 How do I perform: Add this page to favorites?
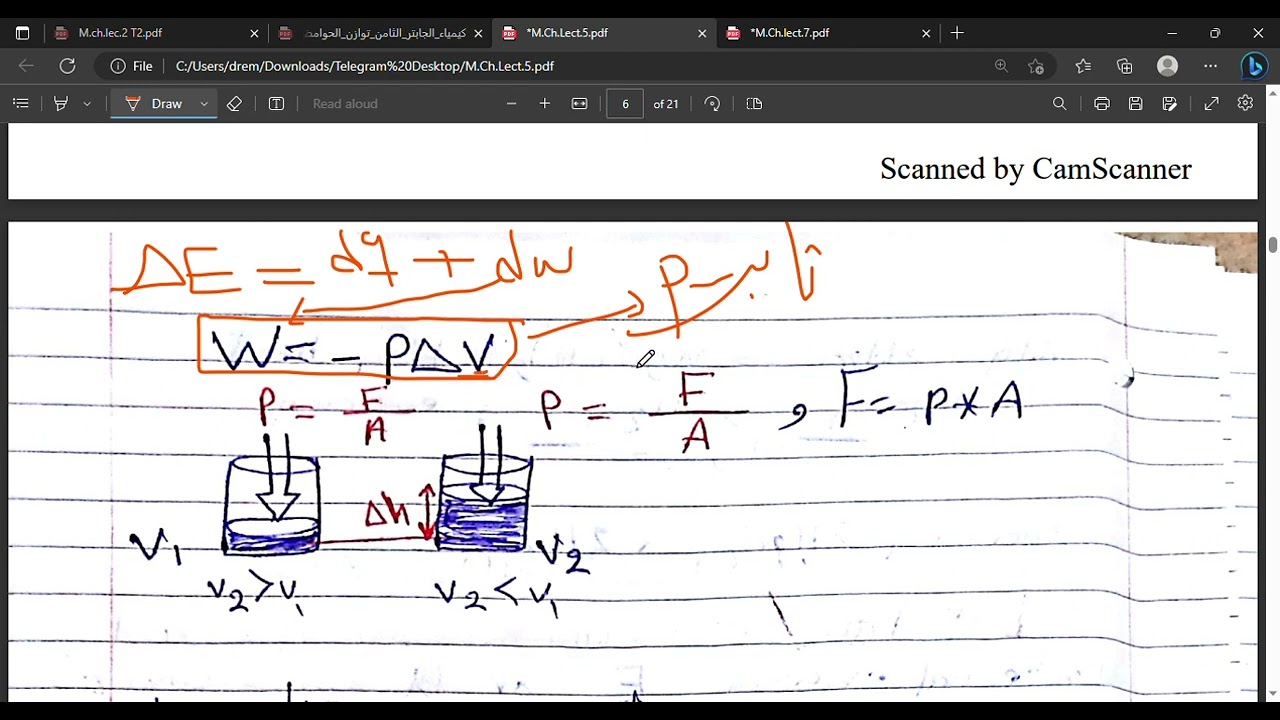(x=1036, y=66)
